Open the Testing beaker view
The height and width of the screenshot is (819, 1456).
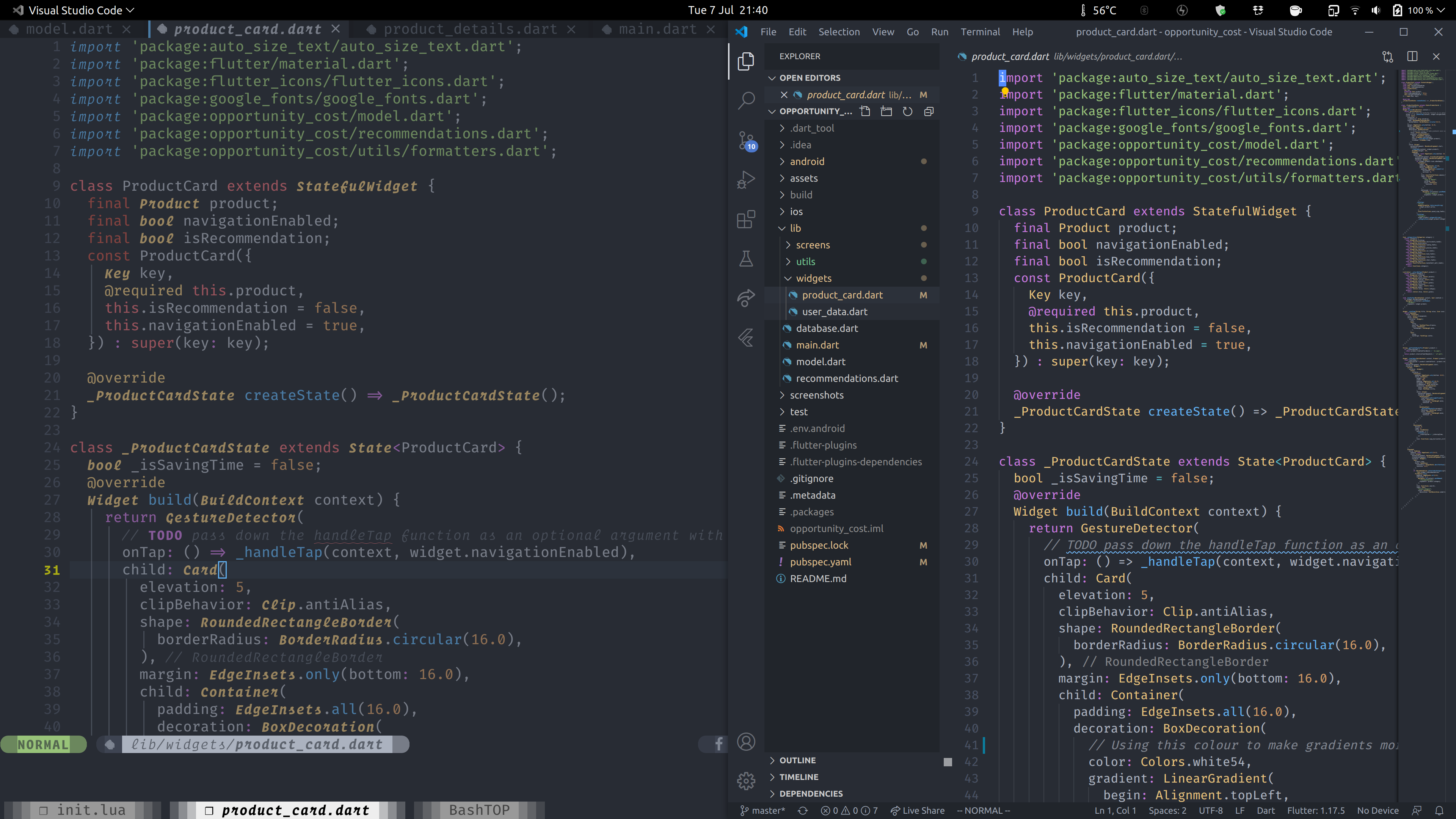click(x=746, y=259)
